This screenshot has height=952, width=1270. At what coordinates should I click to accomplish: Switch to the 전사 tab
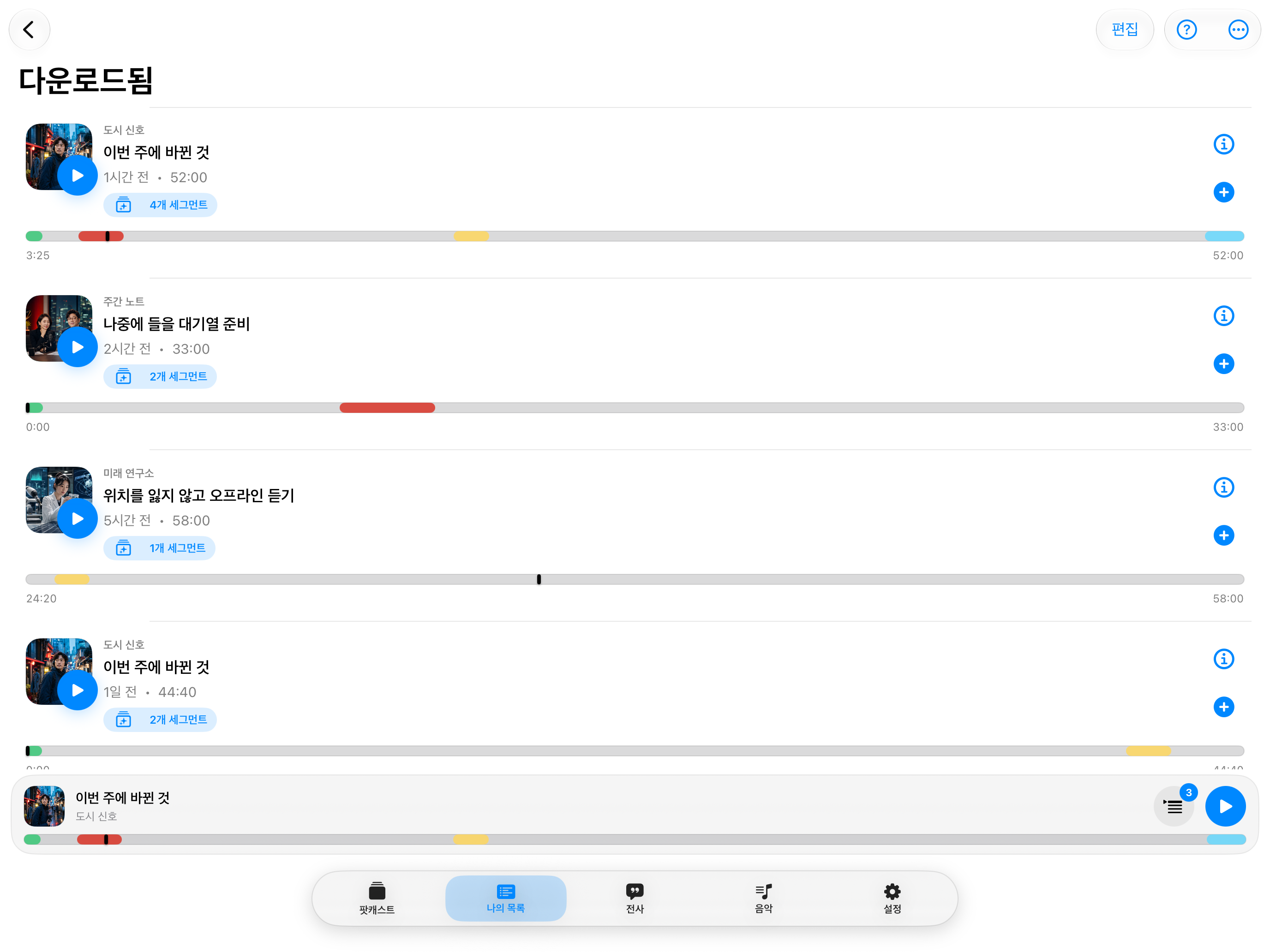click(635, 898)
